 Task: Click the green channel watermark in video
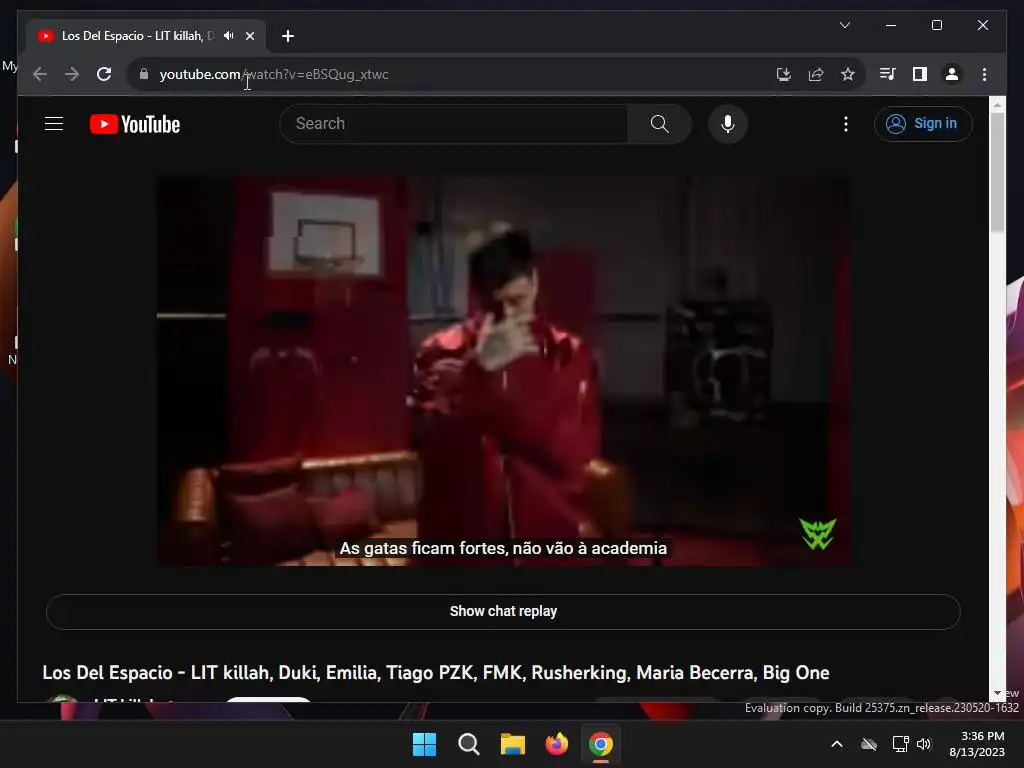pyautogui.click(x=817, y=534)
